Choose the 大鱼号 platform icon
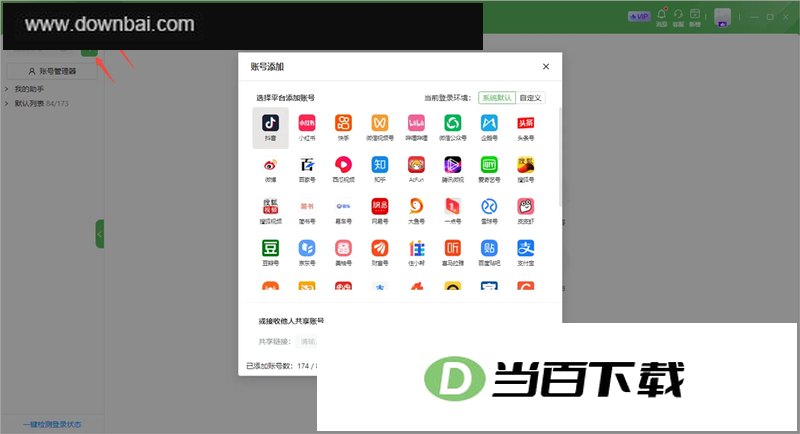800x434 pixels. 416,207
